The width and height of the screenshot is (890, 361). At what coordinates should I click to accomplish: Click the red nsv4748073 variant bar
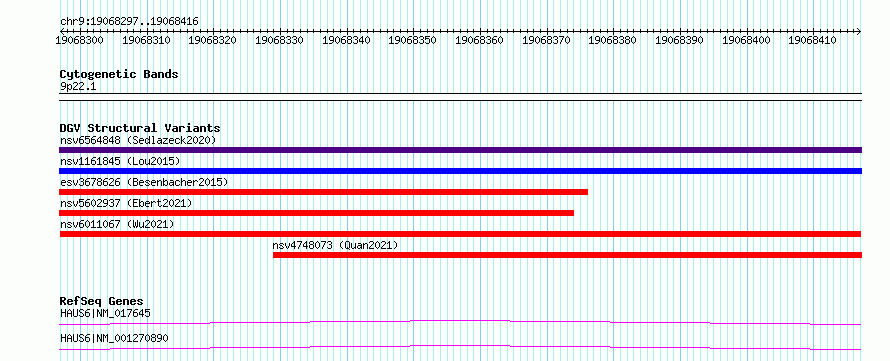568,255
